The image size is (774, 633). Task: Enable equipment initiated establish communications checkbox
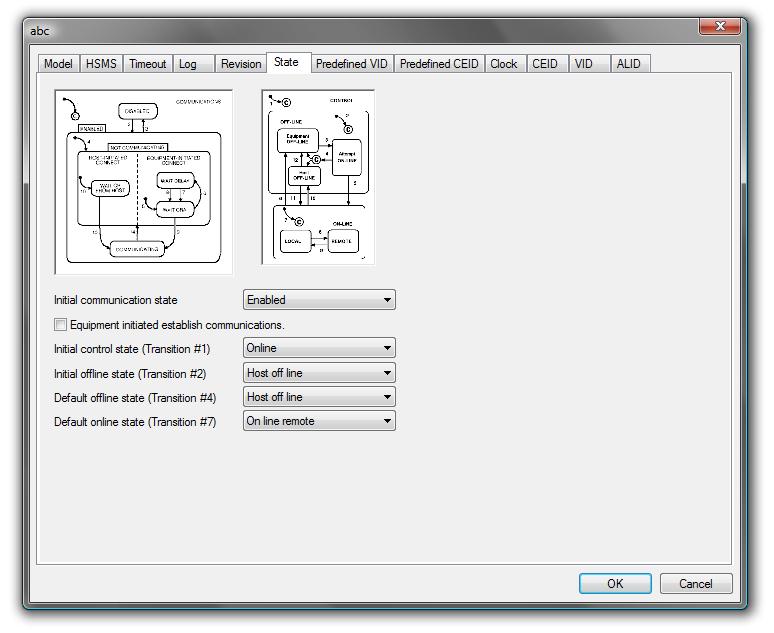point(61,325)
